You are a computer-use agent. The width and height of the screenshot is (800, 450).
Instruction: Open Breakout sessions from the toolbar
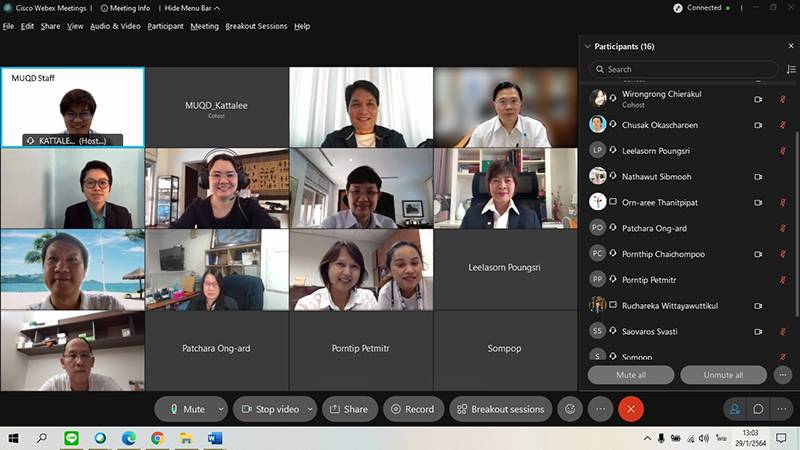pyautogui.click(x=500, y=409)
